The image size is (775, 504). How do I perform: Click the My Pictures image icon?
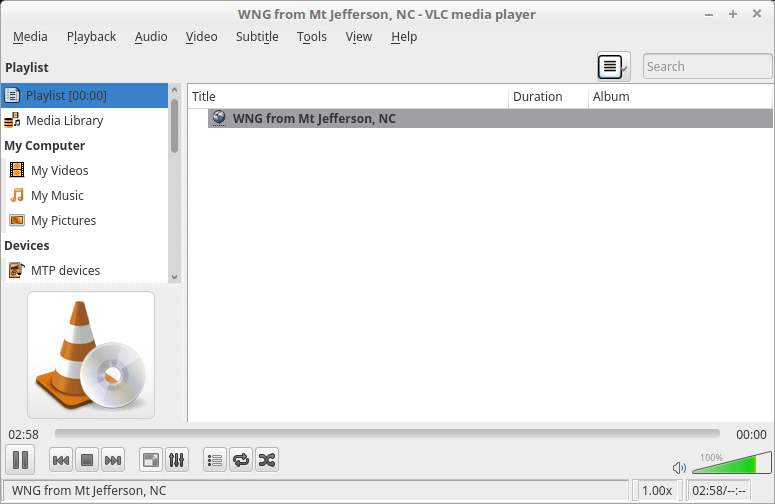17,220
